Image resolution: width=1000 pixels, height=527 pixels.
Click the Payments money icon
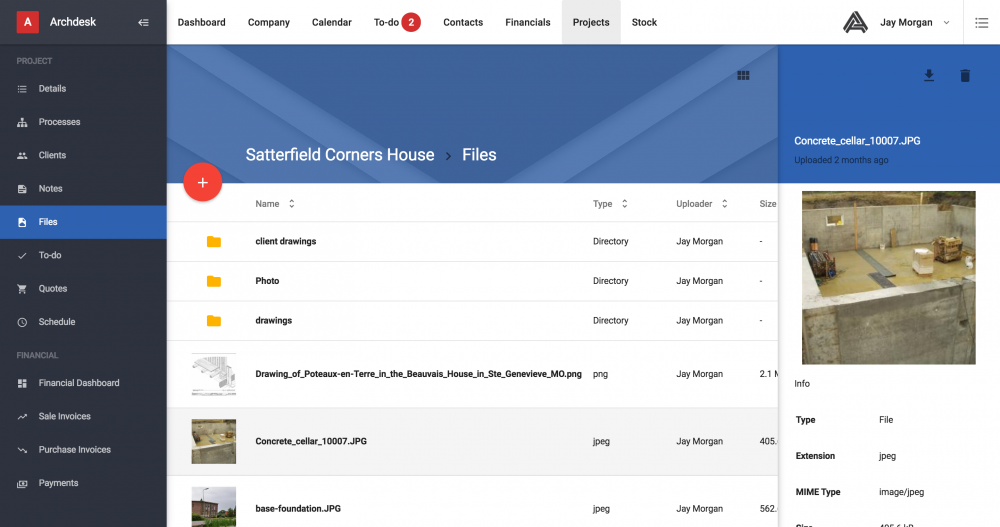[x=22, y=484]
